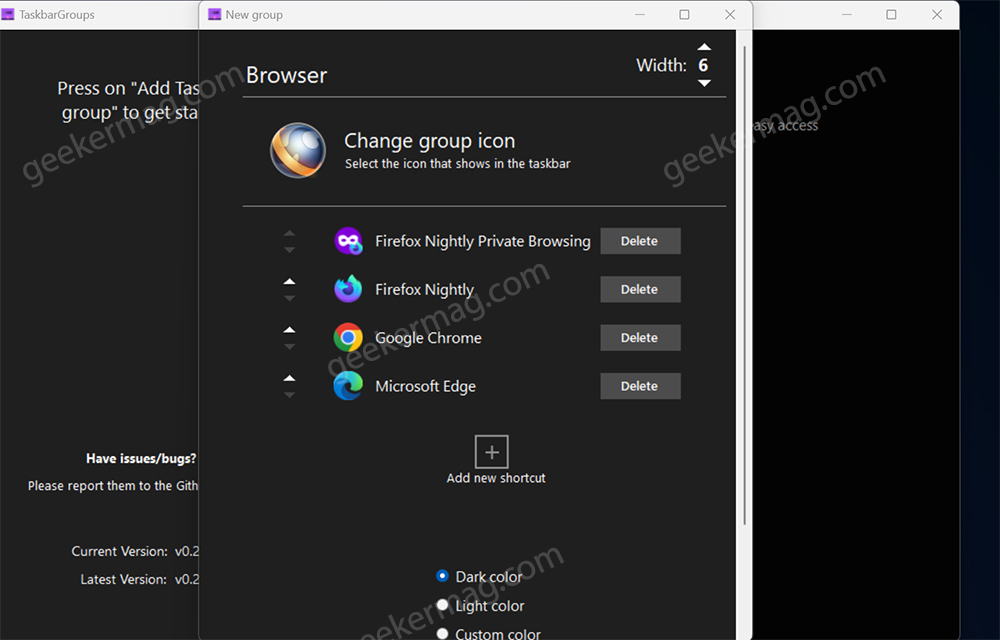Viewport: 1000px width, 640px height.
Task: Move Google Chrome down in list
Action: tap(290, 347)
